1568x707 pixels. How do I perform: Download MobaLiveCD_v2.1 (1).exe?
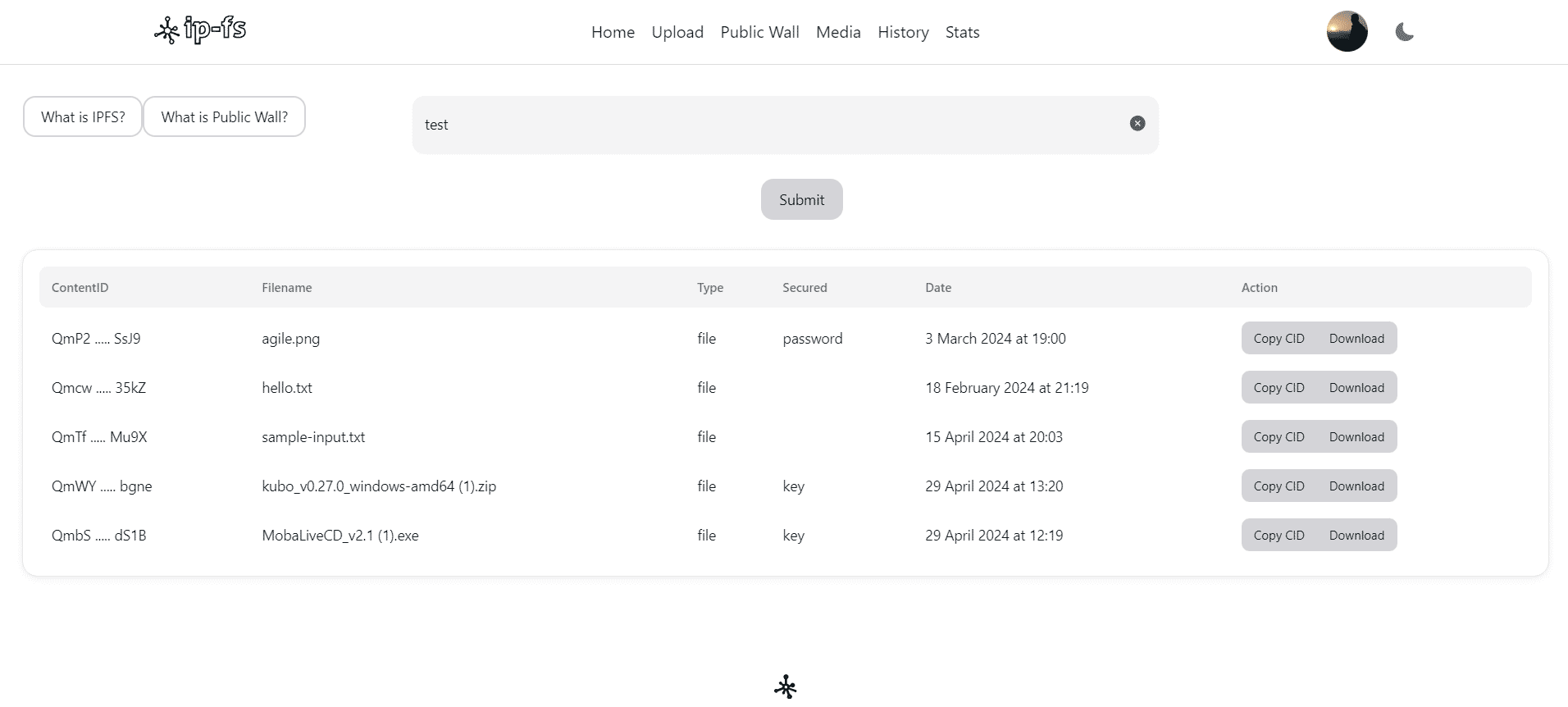(1356, 536)
